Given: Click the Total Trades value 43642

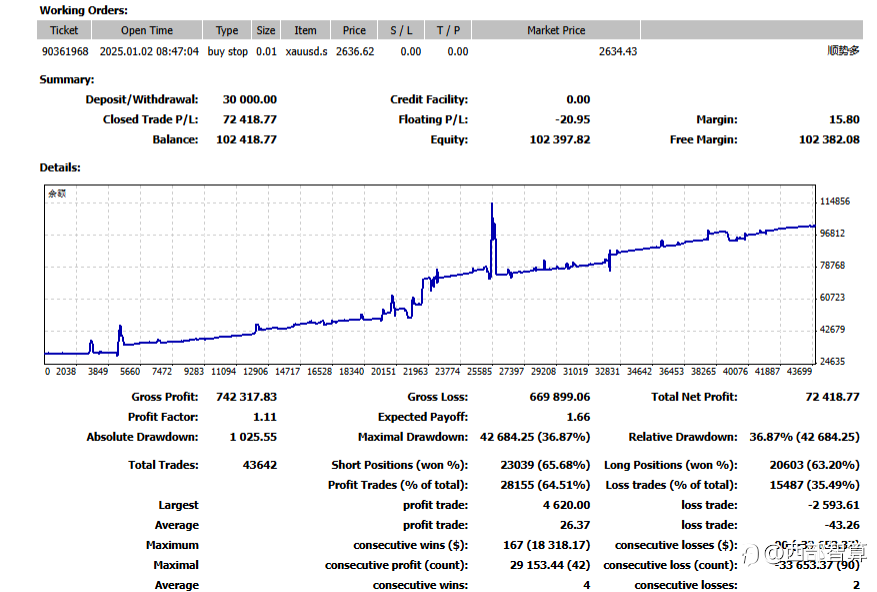Looking at the screenshot, I should pyautogui.click(x=260, y=465).
